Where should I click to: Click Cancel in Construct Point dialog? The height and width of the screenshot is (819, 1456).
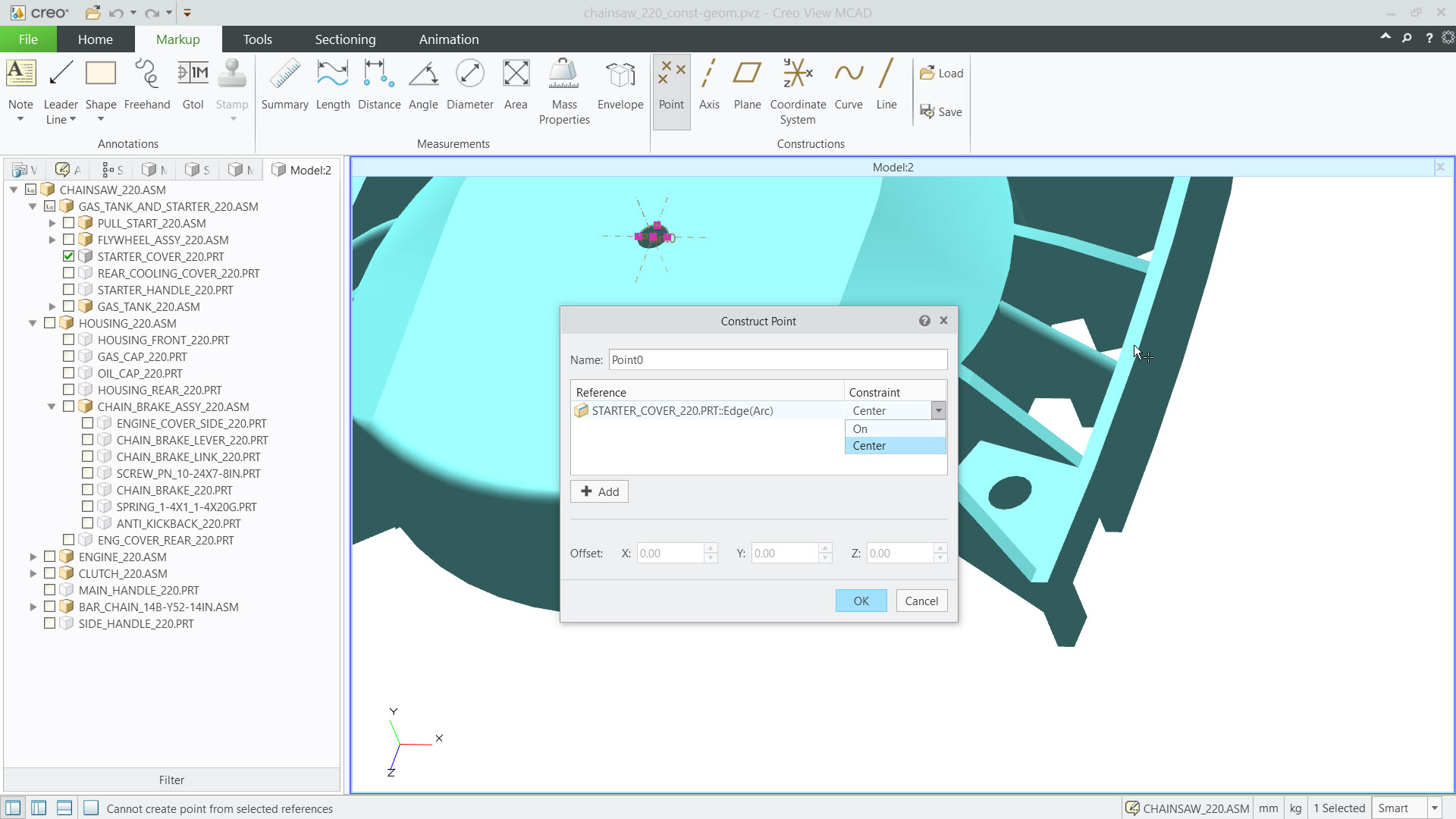[x=921, y=601]
